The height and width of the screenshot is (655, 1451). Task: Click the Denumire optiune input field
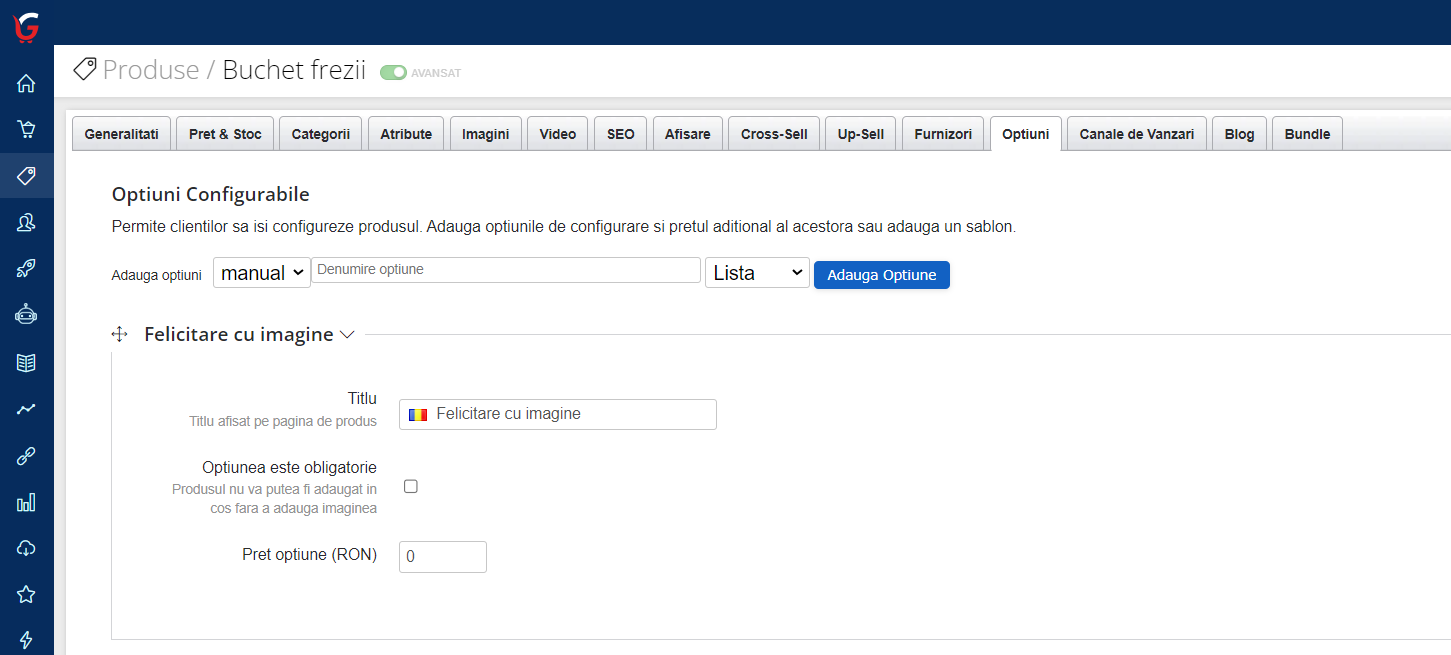pyautogui.click(x=505, y=270)
